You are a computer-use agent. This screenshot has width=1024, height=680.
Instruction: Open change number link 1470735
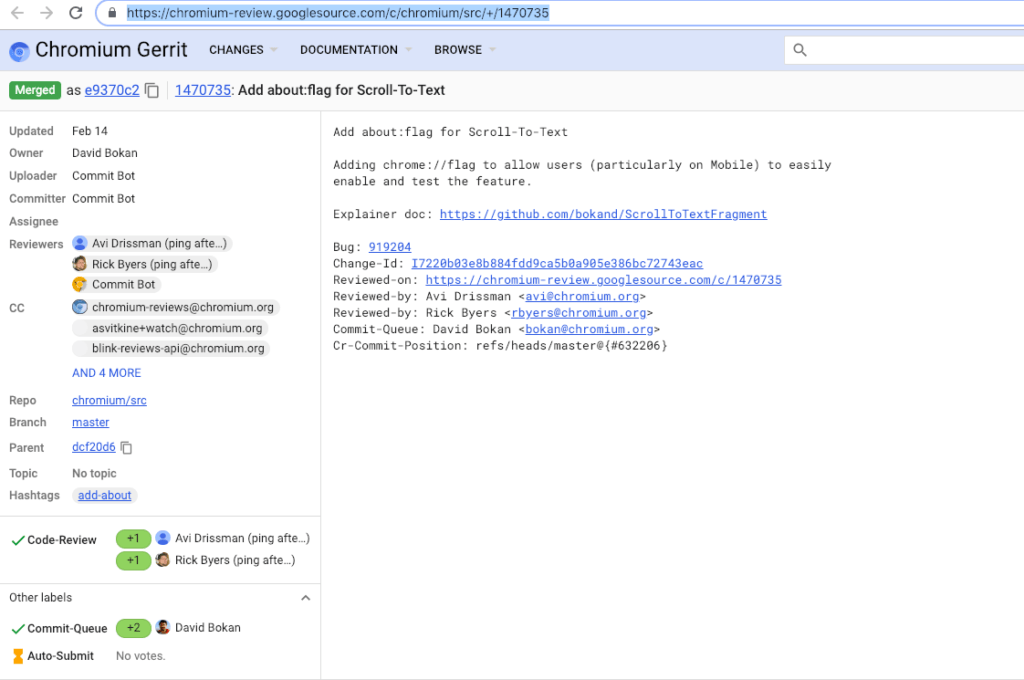[x=202, y=90]
